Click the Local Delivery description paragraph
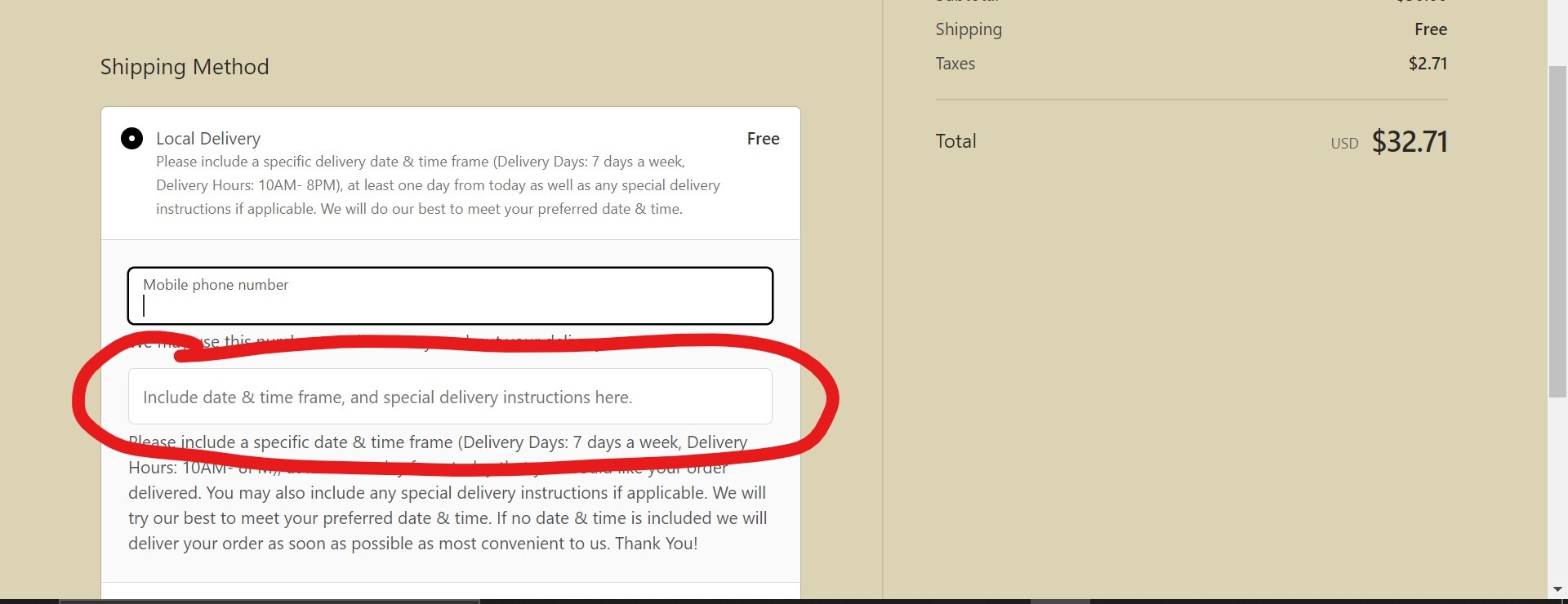This screenshot has width=1568, height=604. 438,185
